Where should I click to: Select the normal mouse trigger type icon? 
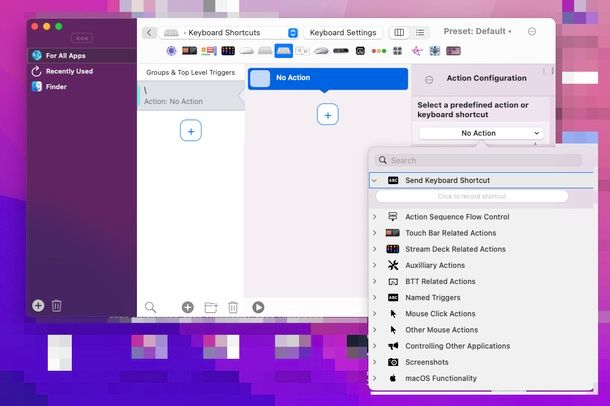pos(321,51)
